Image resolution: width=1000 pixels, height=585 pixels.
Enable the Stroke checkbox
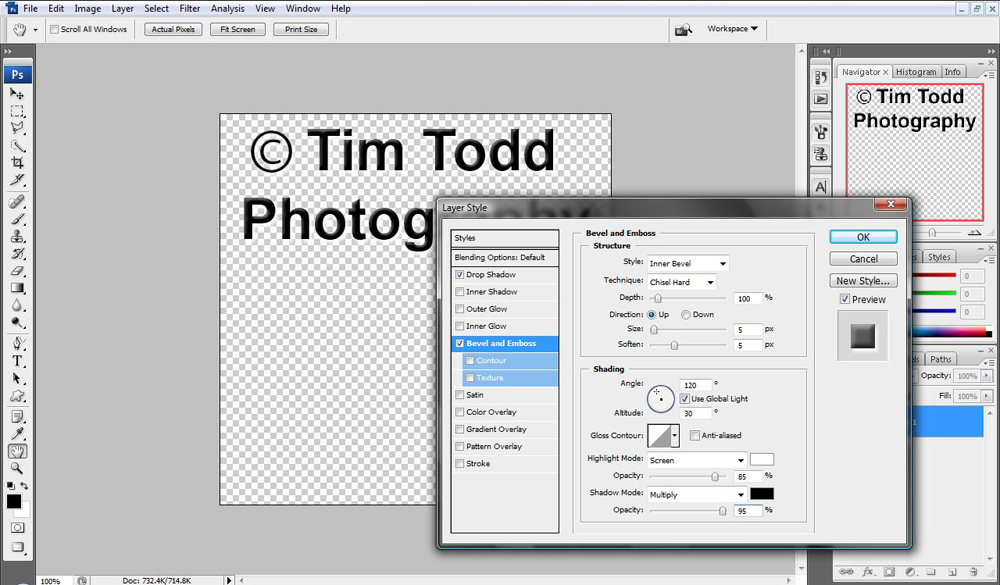coord(459,464)
